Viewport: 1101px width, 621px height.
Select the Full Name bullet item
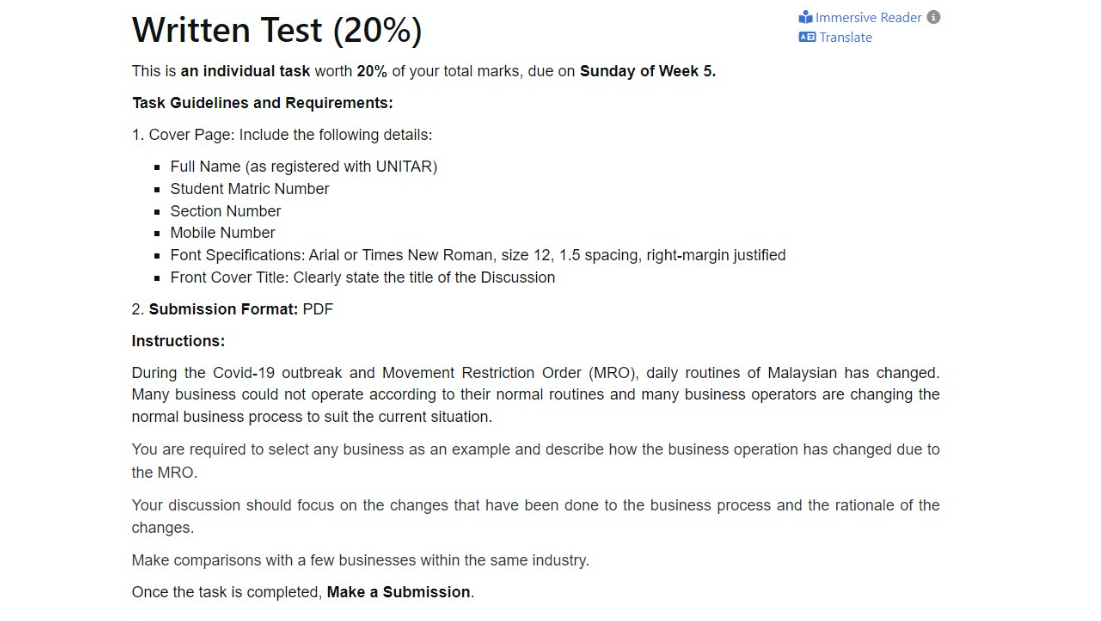303,166
